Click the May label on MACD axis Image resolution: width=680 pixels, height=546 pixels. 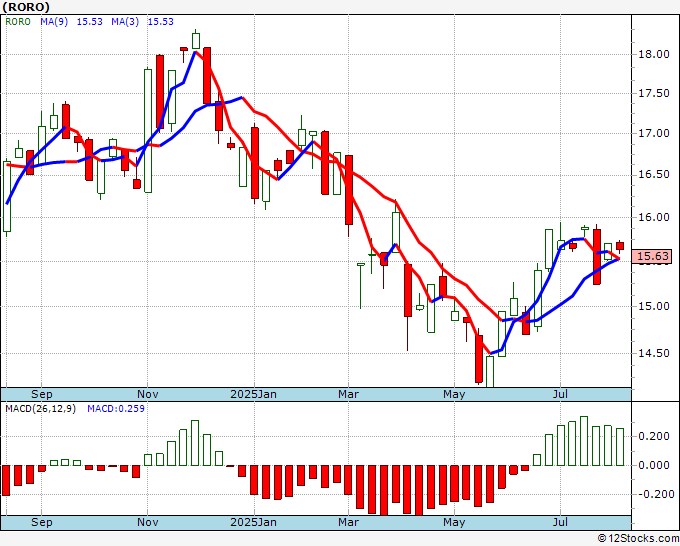pos(454,522)
